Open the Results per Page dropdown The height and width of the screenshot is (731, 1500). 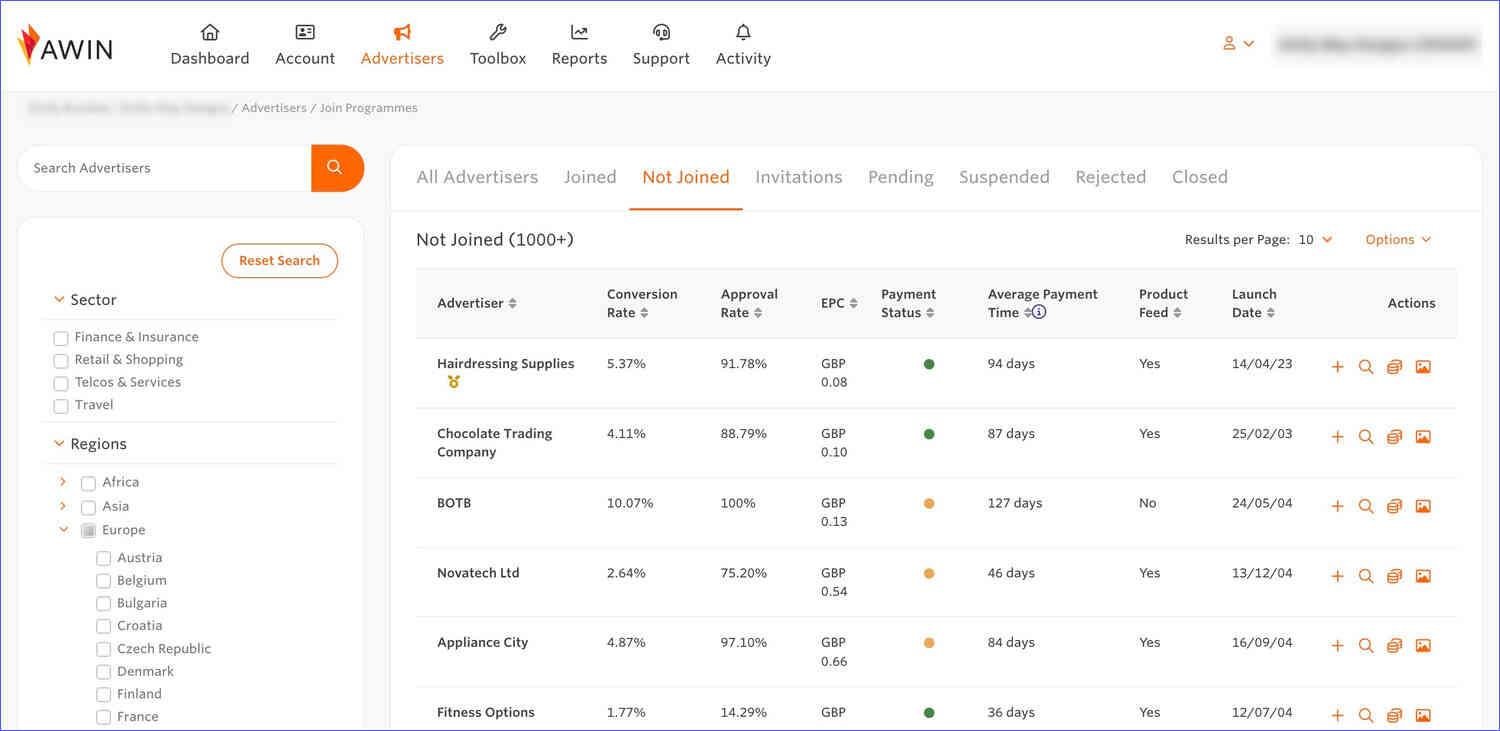point(1315,239)
